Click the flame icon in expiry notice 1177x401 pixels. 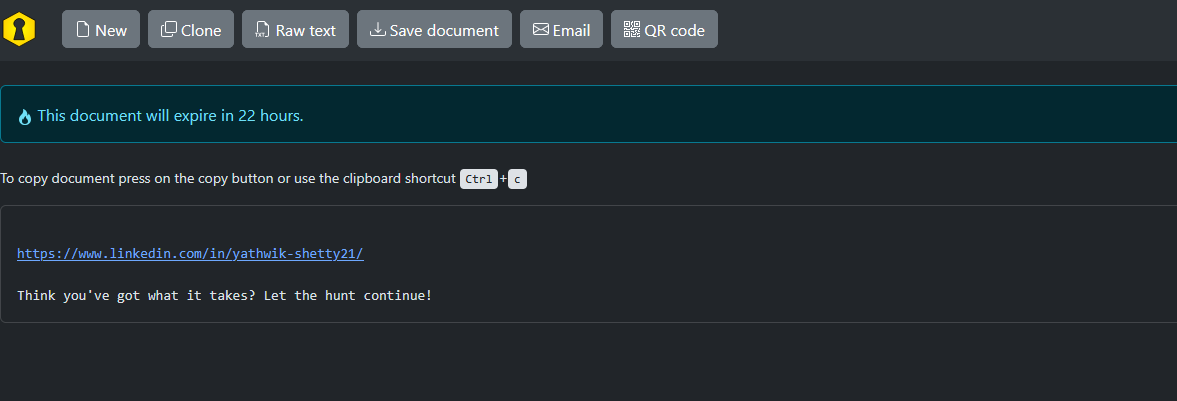[25, 116]
